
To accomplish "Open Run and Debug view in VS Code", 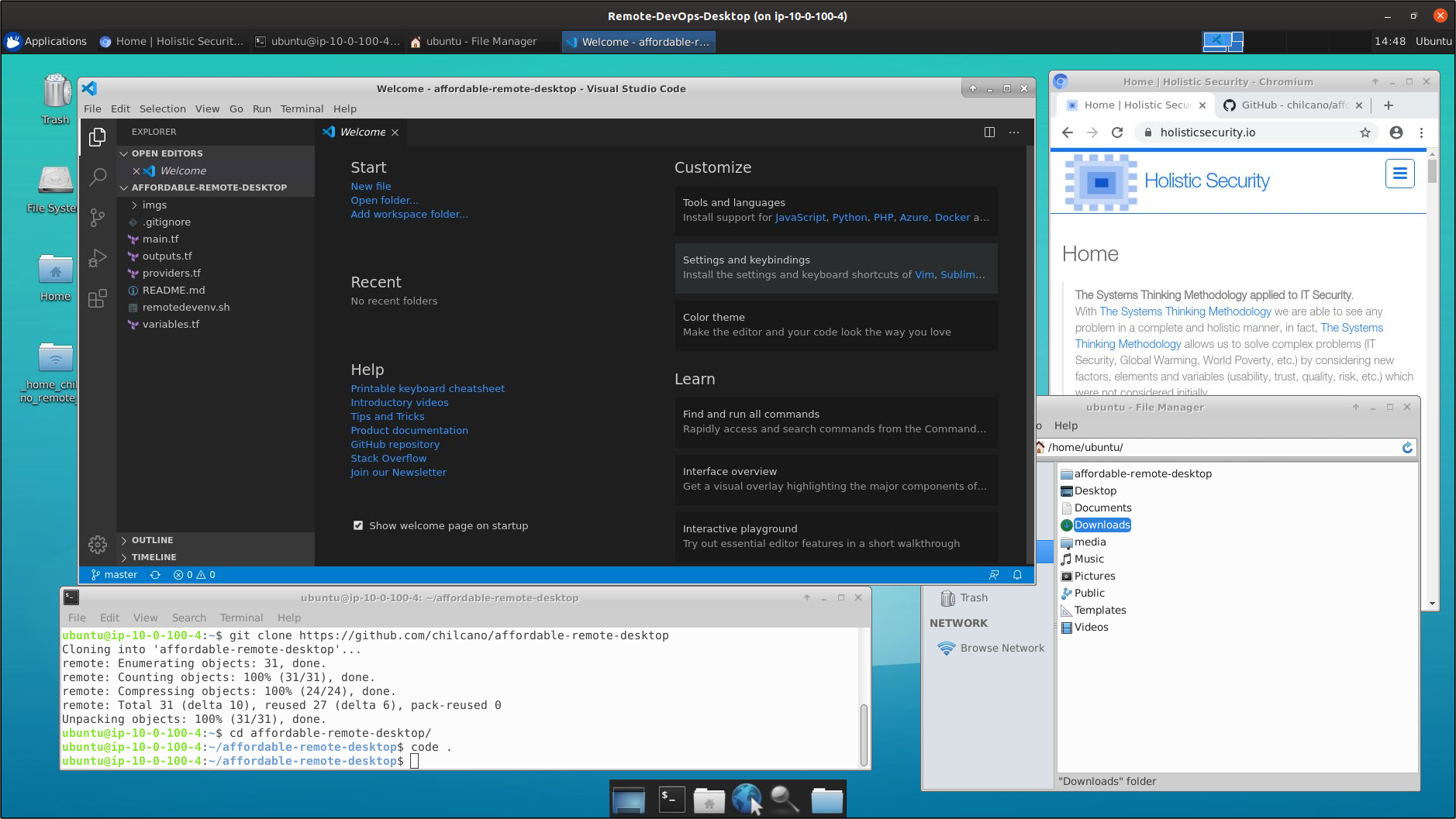I will click(x=98, y=258).
